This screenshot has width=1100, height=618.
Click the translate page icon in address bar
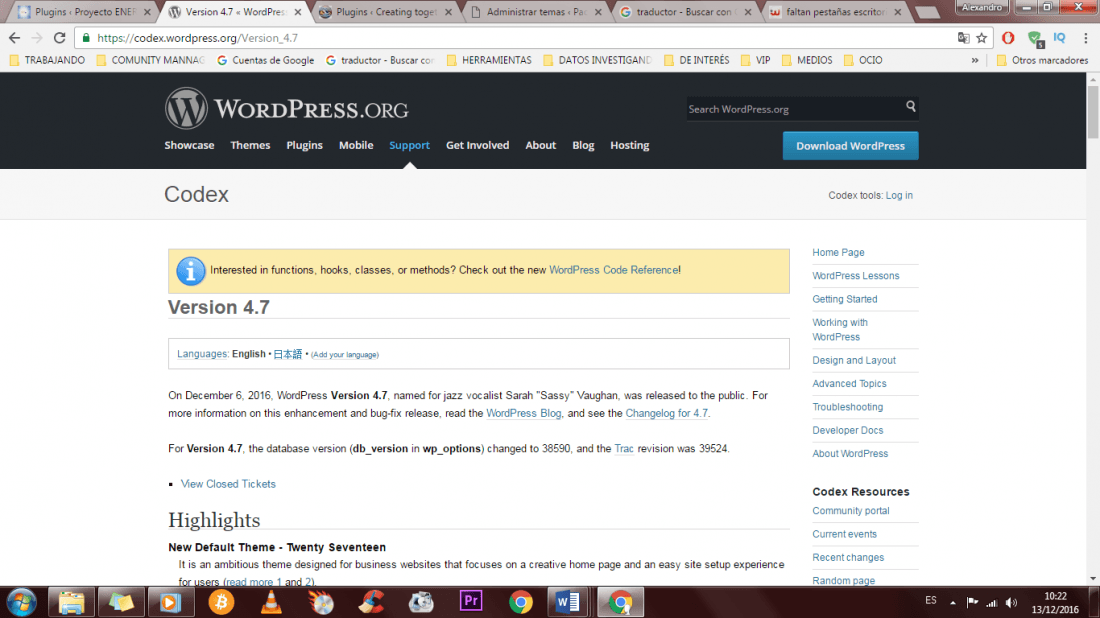pos(963,38)
